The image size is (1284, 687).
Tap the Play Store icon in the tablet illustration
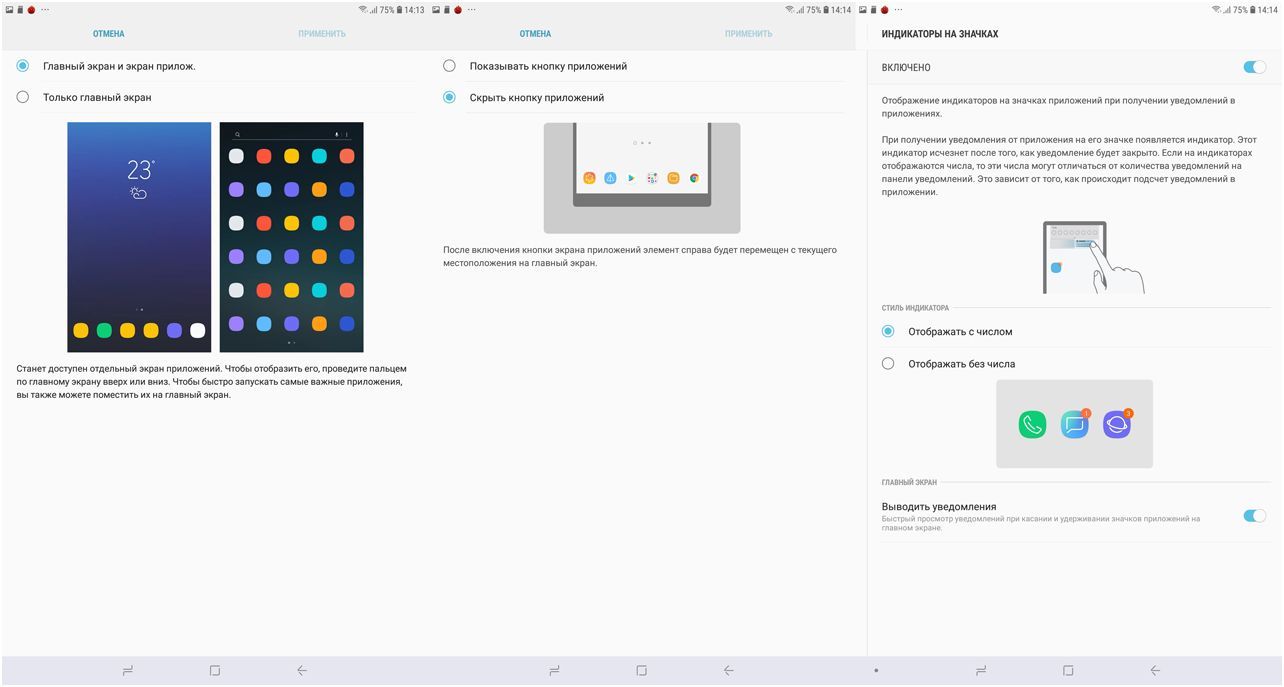[x=632, y=178]
